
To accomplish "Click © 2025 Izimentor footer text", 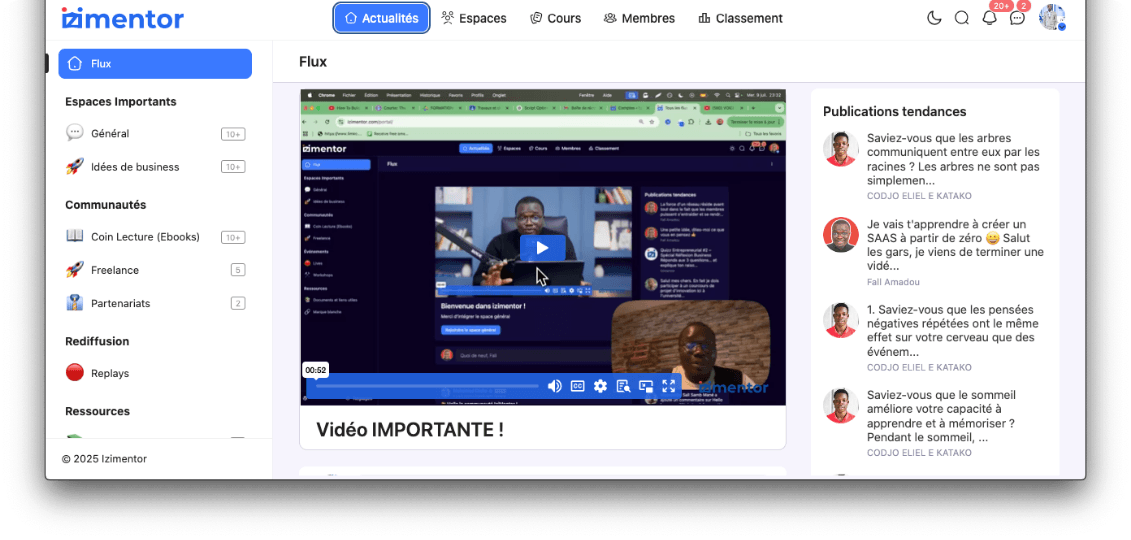I will pyautogui.click(x=104, y=459).
